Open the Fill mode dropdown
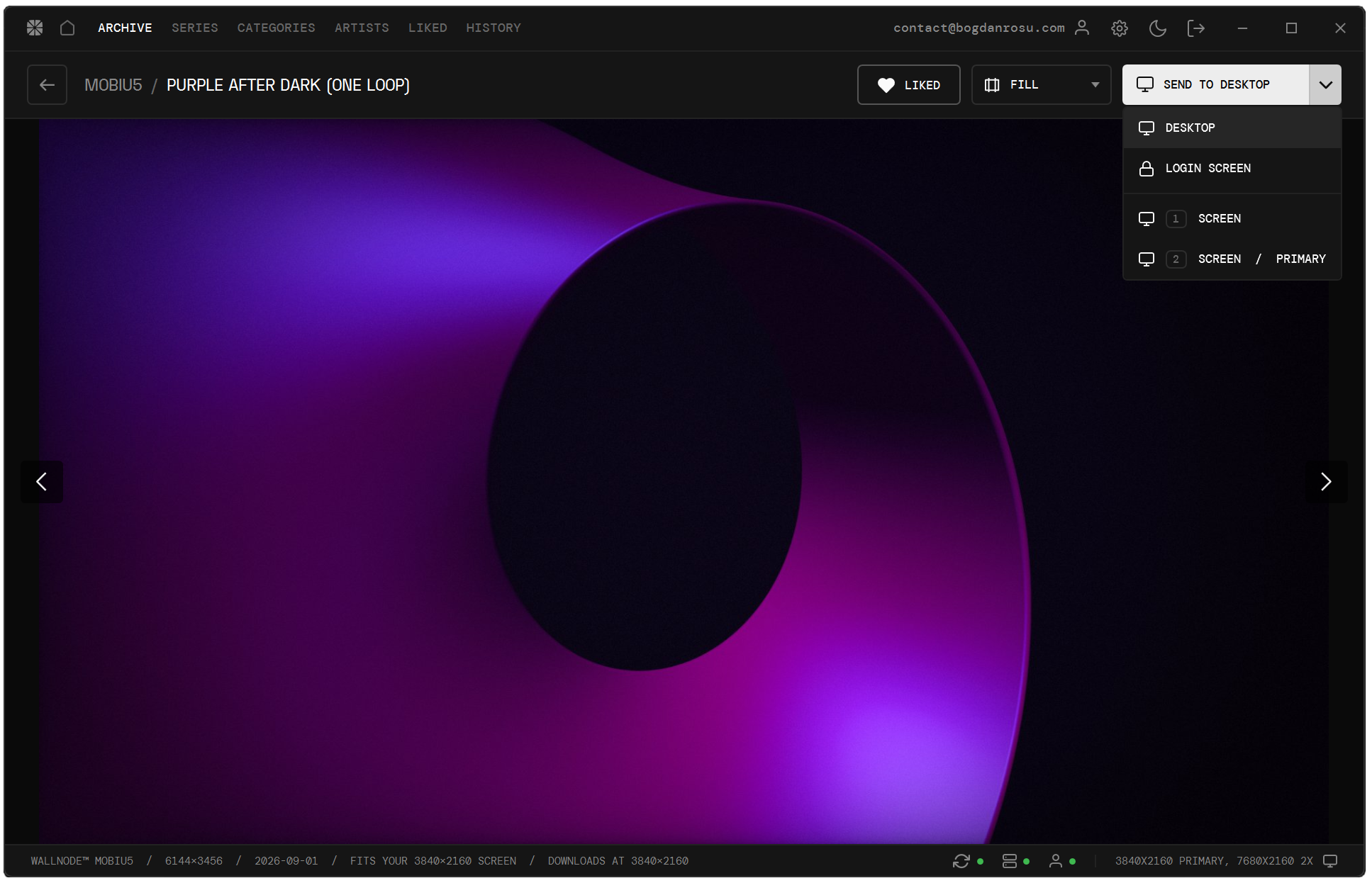 [1041, 85]
